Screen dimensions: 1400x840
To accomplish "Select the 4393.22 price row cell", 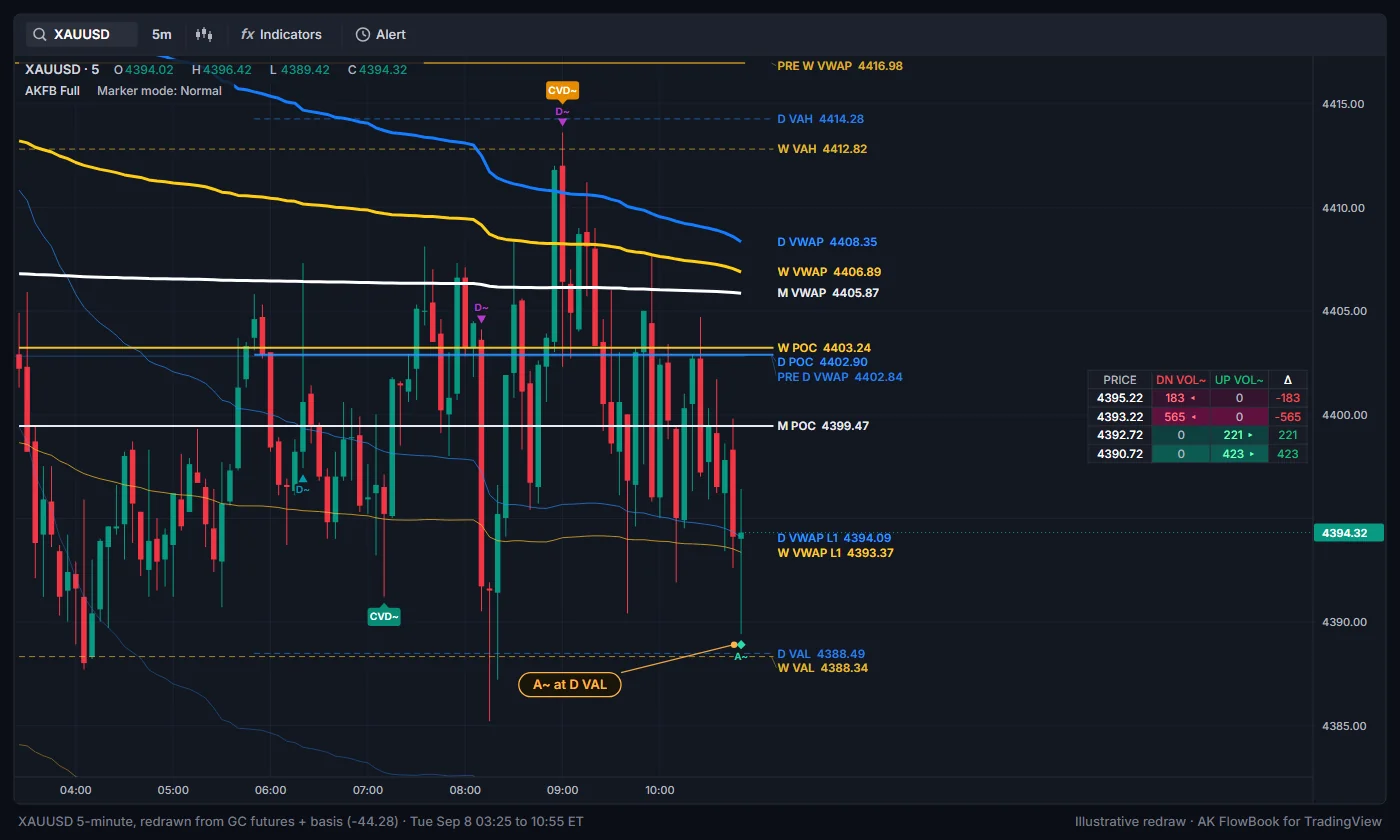I will [1120, 417].
